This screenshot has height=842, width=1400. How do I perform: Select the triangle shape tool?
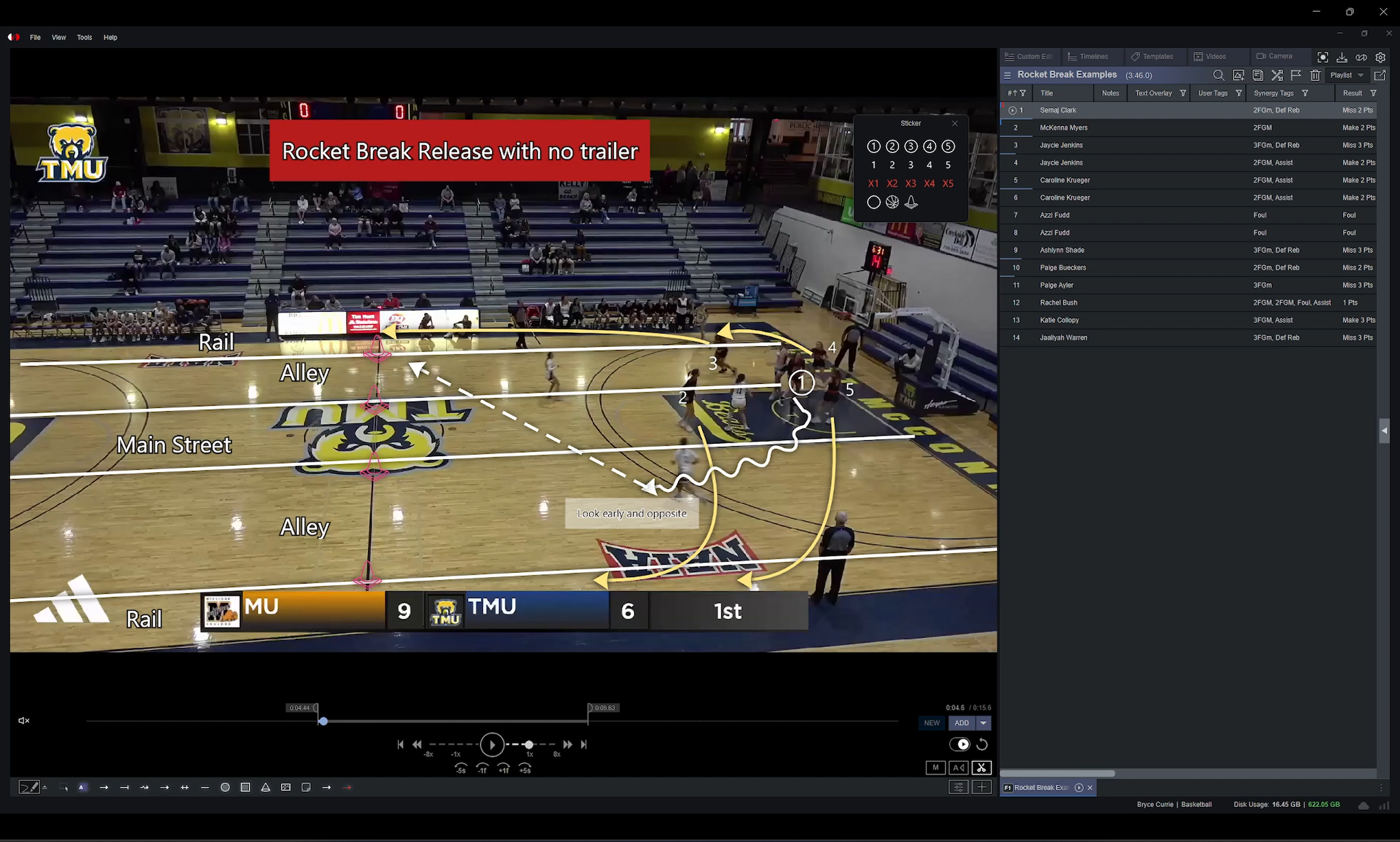266,787
